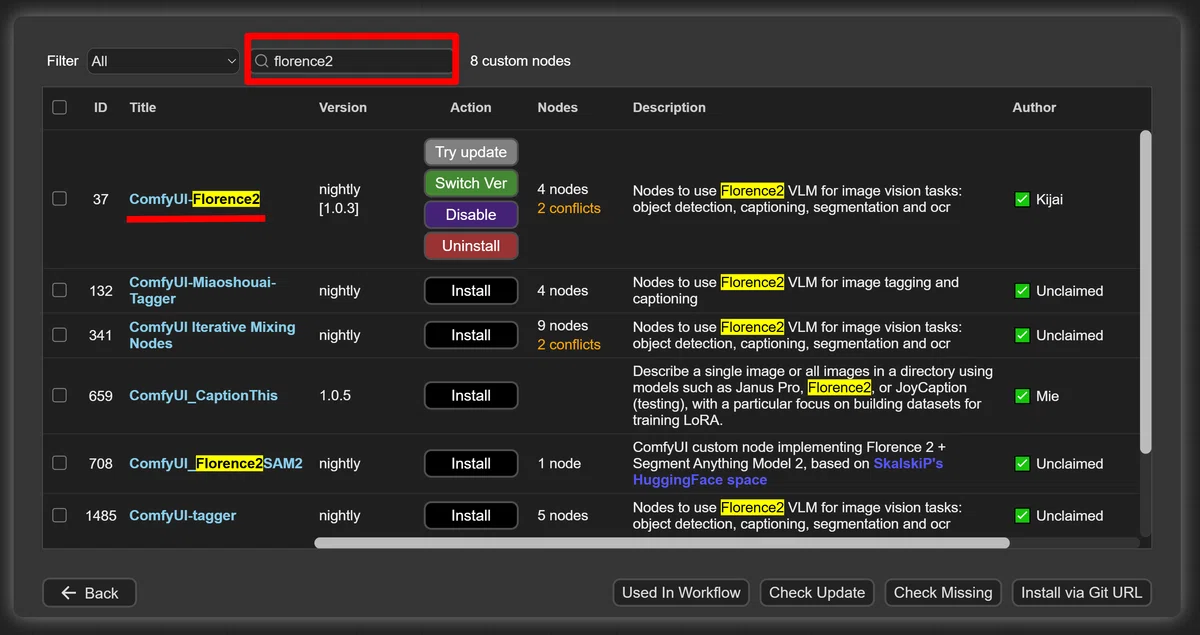Open the ComfyUI_CaptionThis title link
The width and height of the screenshot is (1200, 635).
pos(204,395)
